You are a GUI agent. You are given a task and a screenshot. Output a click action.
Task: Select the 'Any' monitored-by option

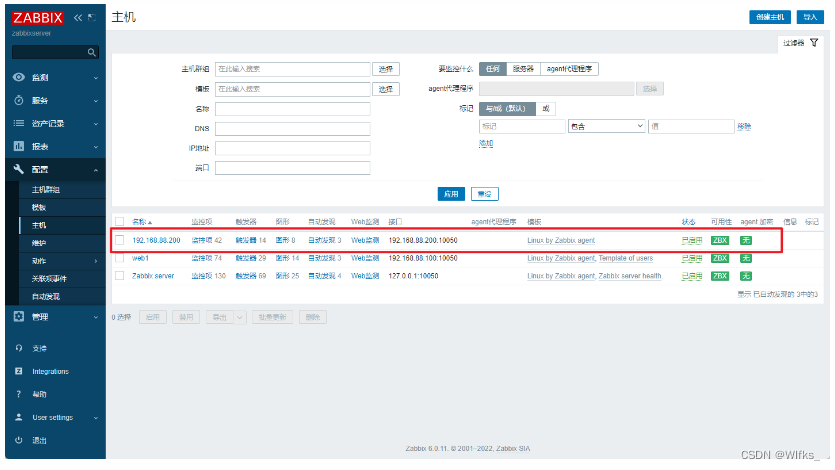[493, 69]
